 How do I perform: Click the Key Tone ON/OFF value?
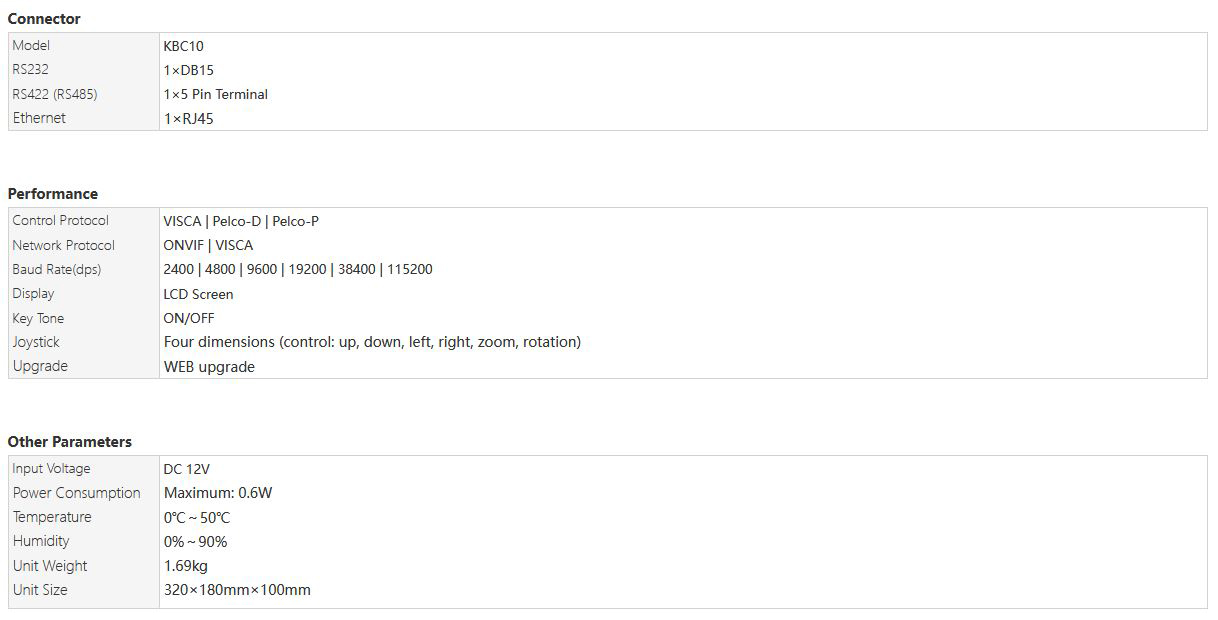[x=189, y=319]
